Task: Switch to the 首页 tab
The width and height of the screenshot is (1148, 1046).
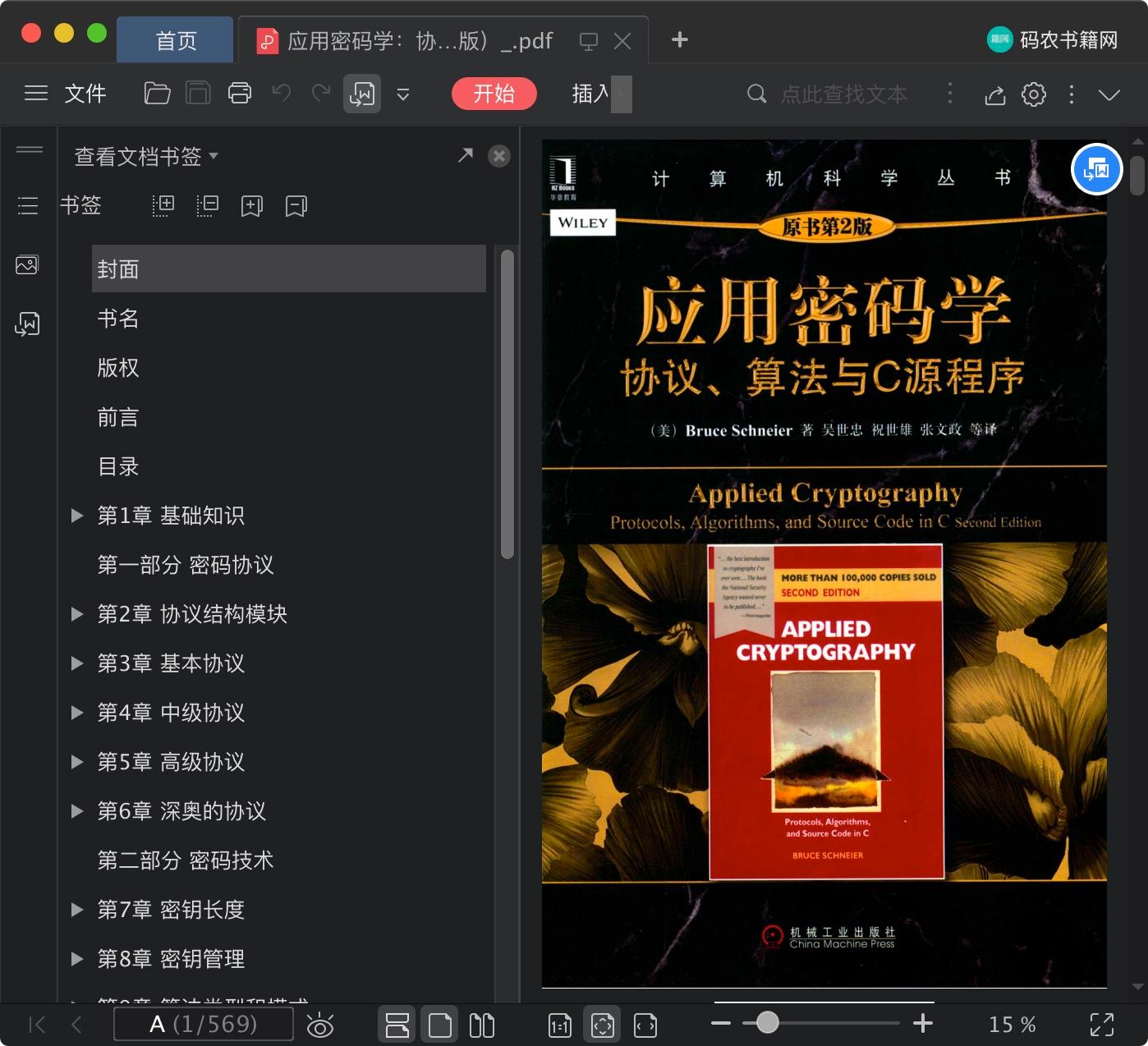Action: click(x=176, y=40)
